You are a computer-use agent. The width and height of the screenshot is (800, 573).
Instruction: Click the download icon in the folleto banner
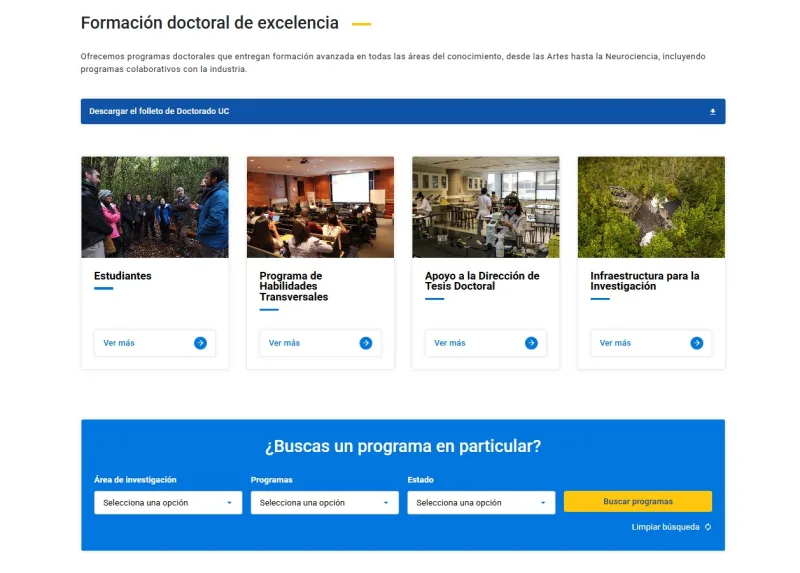(x=713, y=112)
